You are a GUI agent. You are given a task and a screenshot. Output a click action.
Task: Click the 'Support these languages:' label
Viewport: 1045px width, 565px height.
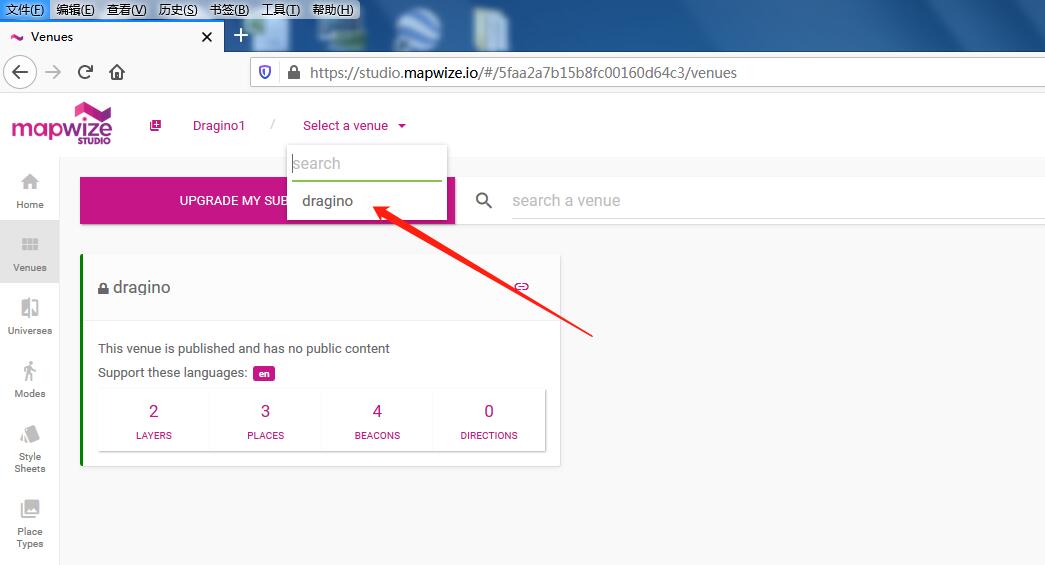point(173,372)
